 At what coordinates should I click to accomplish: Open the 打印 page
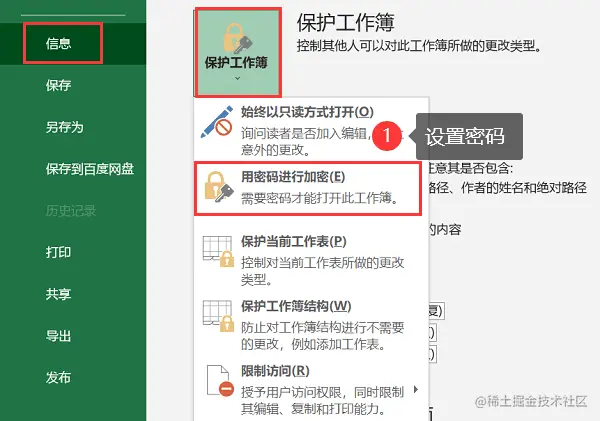point(59,252)
